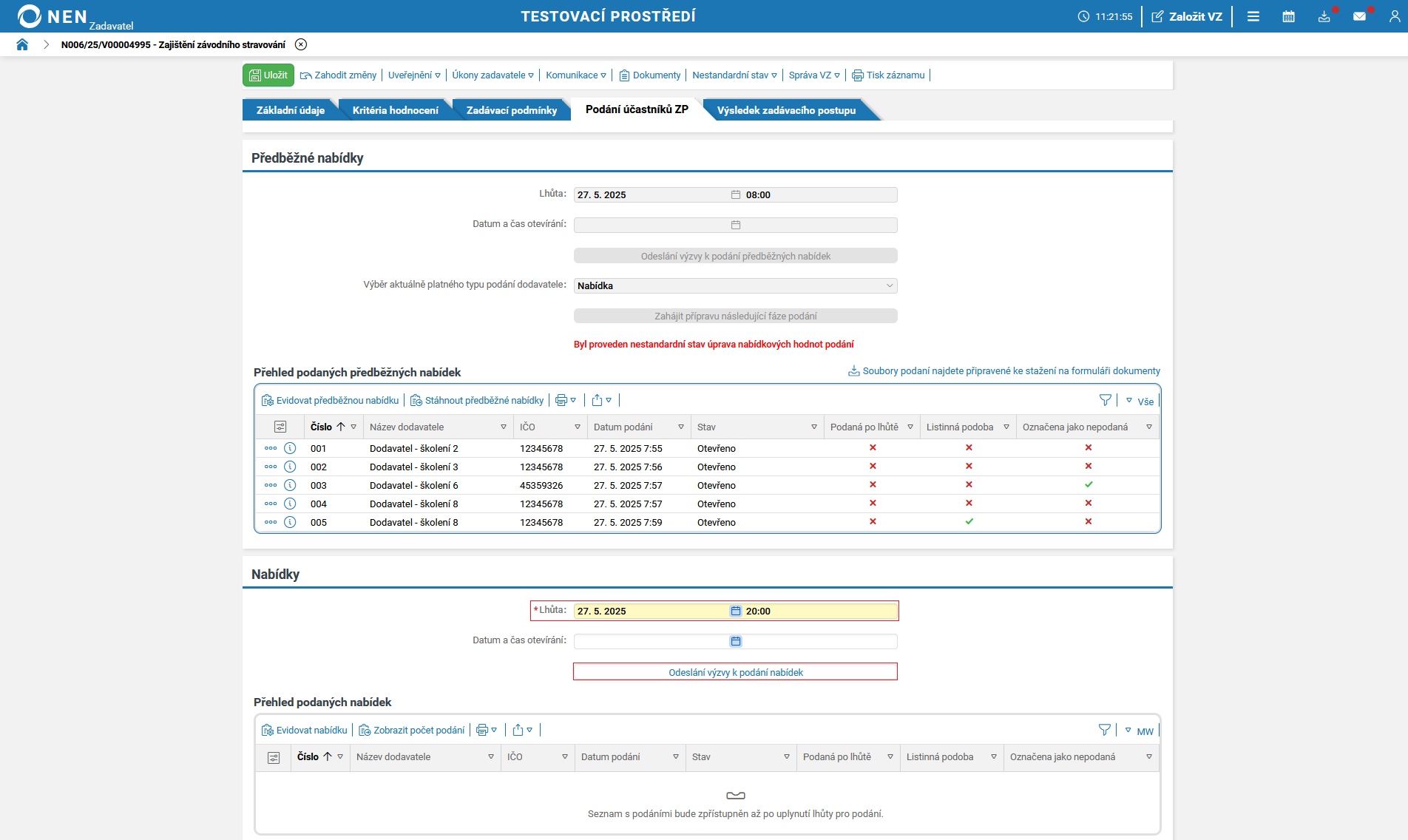
Task: Click Zobrazit počet podání
Action: 412,731
